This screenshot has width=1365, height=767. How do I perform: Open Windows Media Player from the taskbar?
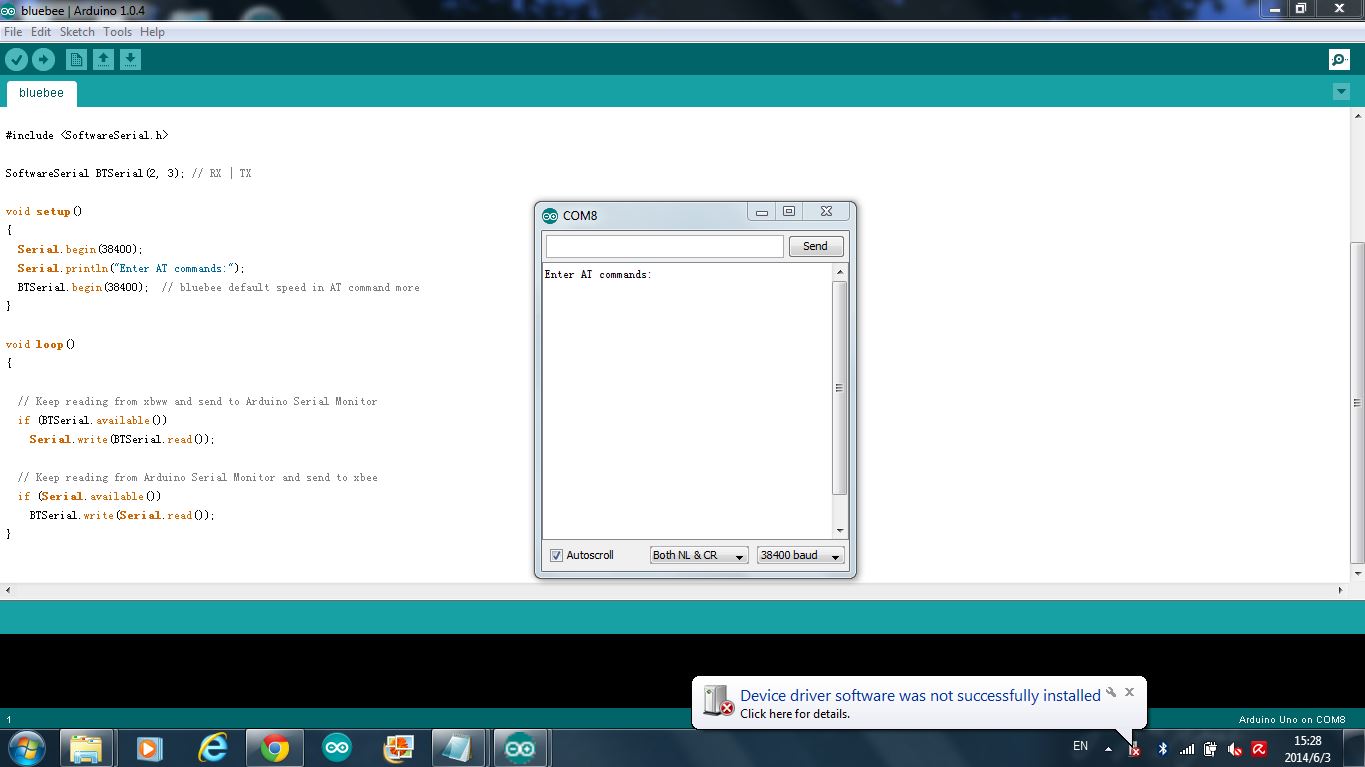coord(149,748)
